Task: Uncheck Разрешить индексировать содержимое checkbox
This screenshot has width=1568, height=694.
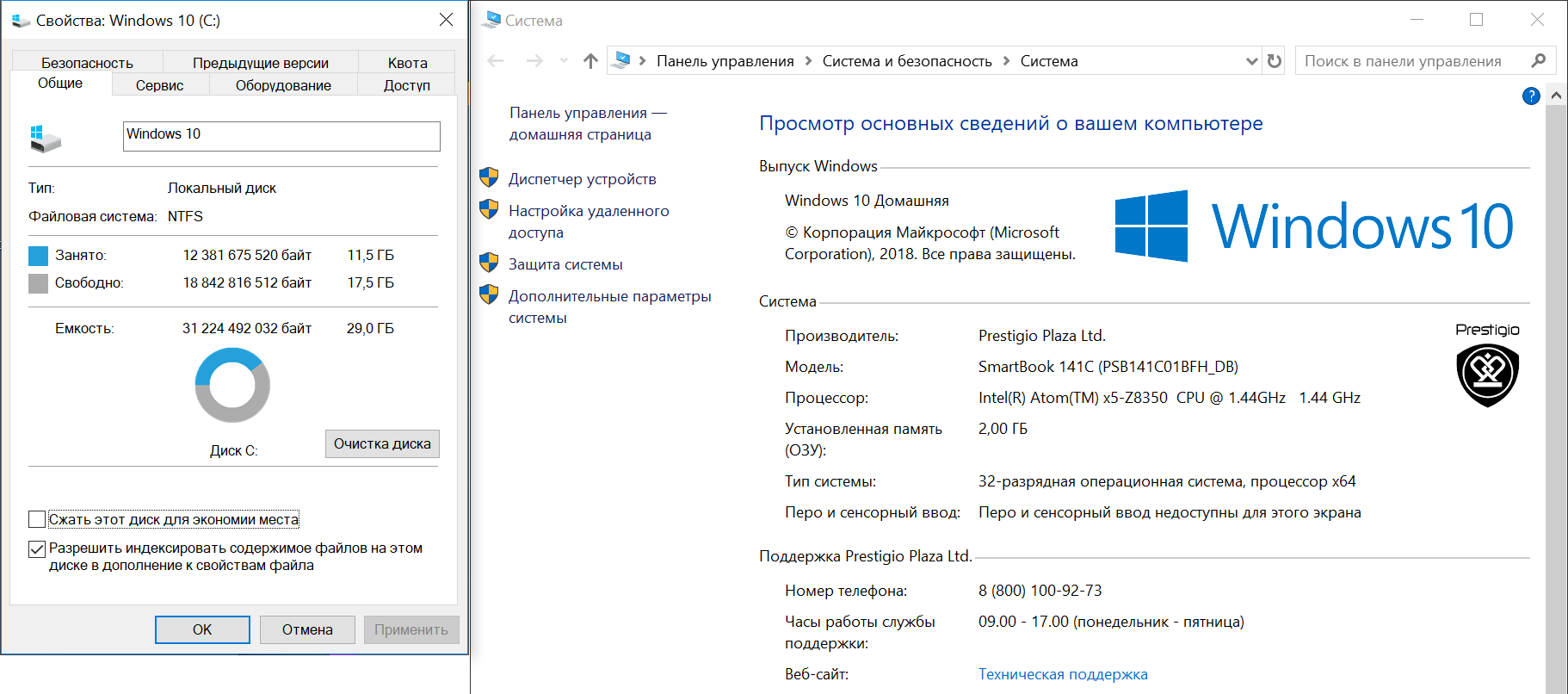Action: (37, 548)
